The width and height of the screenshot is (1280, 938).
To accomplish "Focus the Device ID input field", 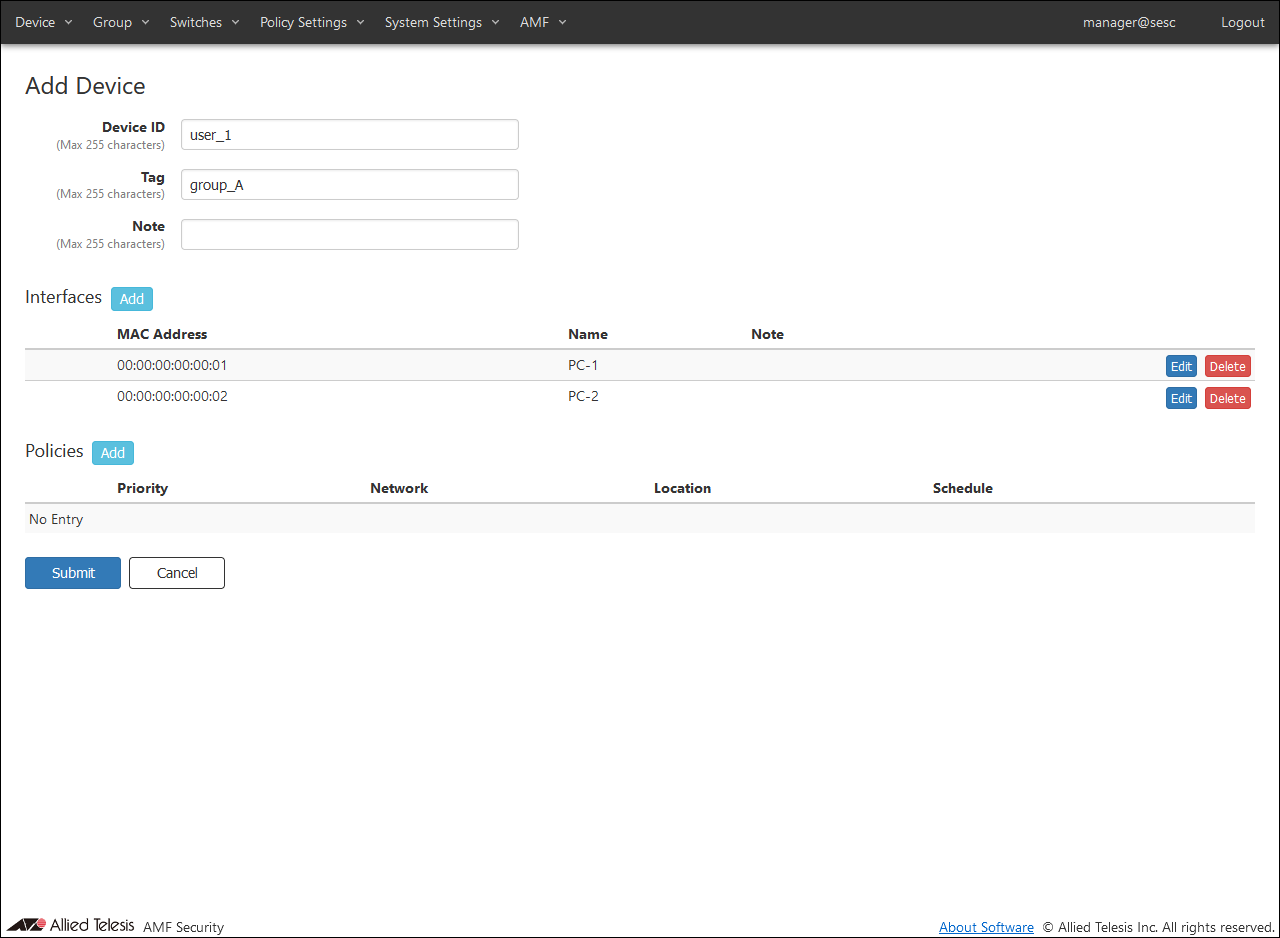I will tap(349, 135).
